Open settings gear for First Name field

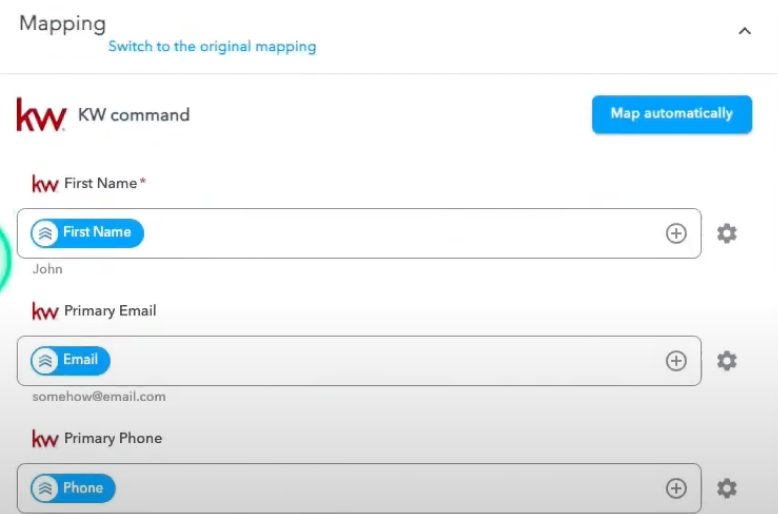click(x=727, y=233)
